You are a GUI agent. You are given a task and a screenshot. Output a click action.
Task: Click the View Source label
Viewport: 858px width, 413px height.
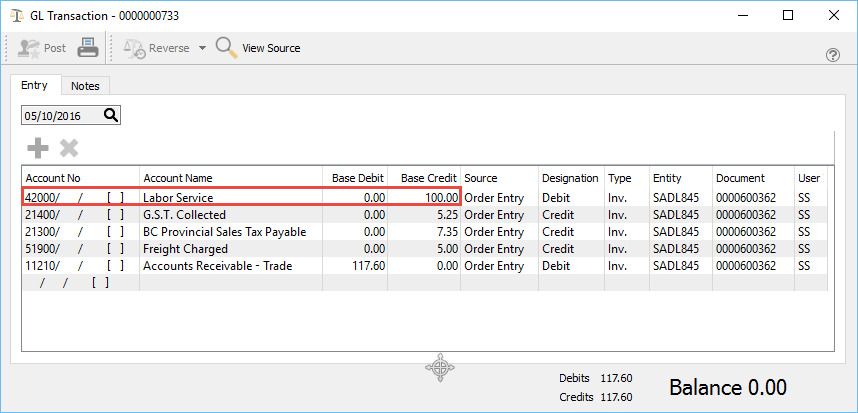(x=271, y=48)
